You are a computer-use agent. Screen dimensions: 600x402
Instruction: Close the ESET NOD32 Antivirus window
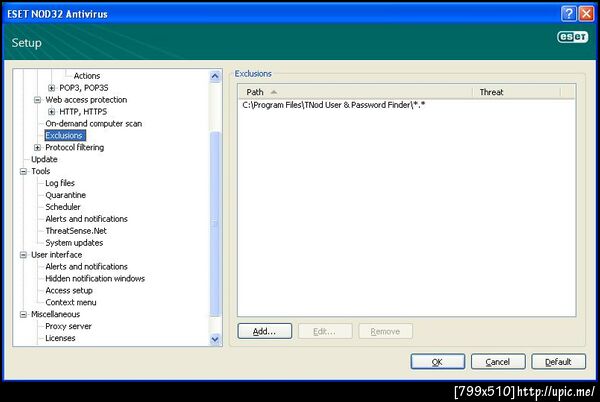pyautogui.click(x=586, y=14)
